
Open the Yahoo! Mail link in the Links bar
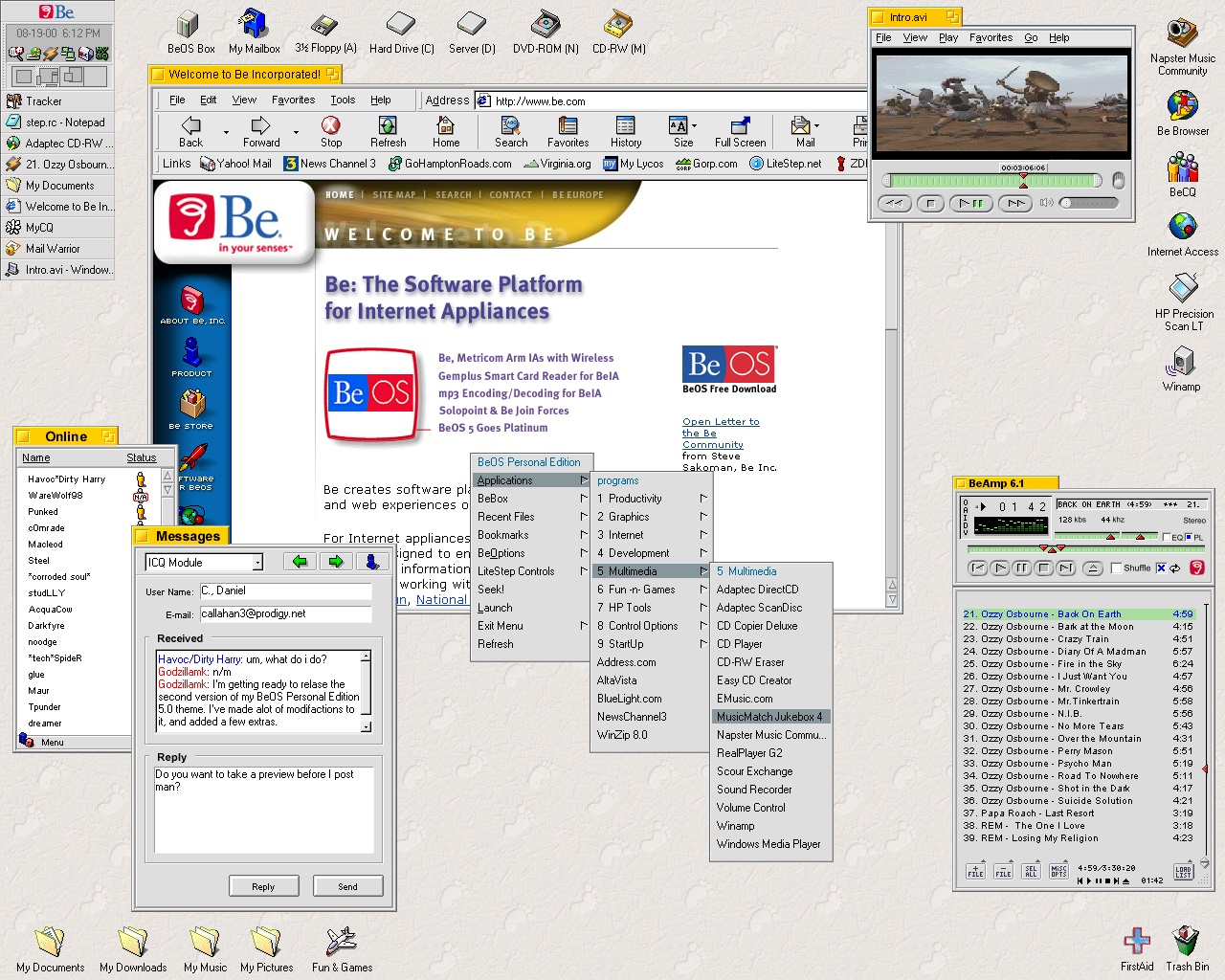pyautogui.click(x=235, y=164)
